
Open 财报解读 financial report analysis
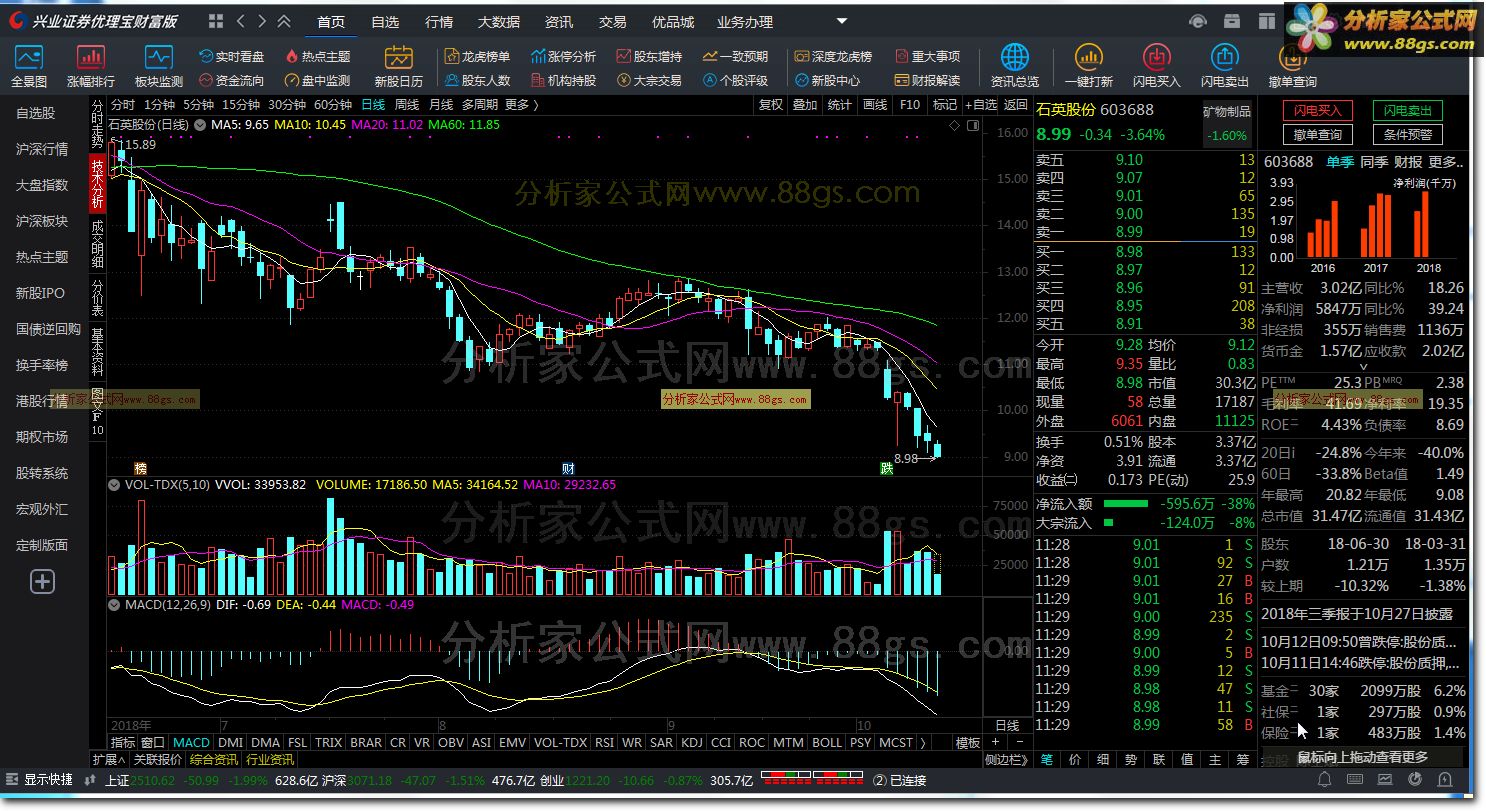tap(927, 81)
